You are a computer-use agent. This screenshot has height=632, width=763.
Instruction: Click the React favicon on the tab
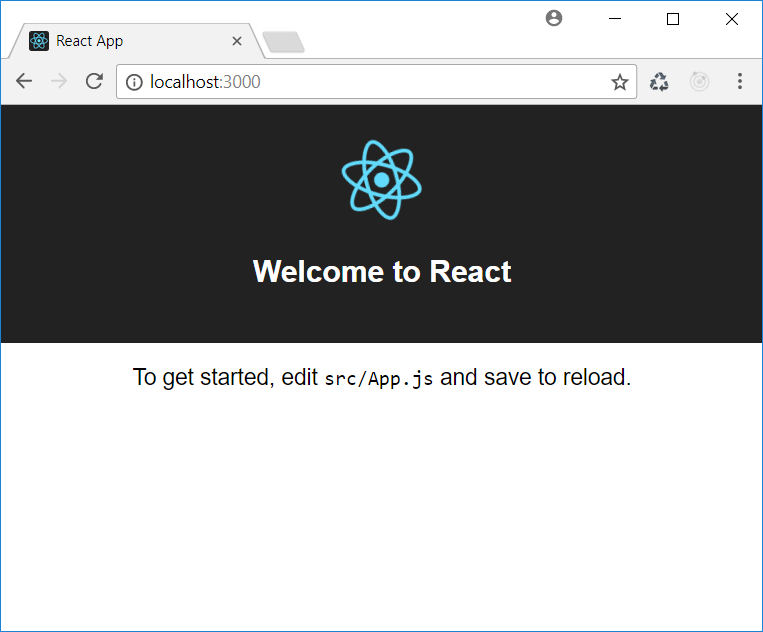coord(39,41)
